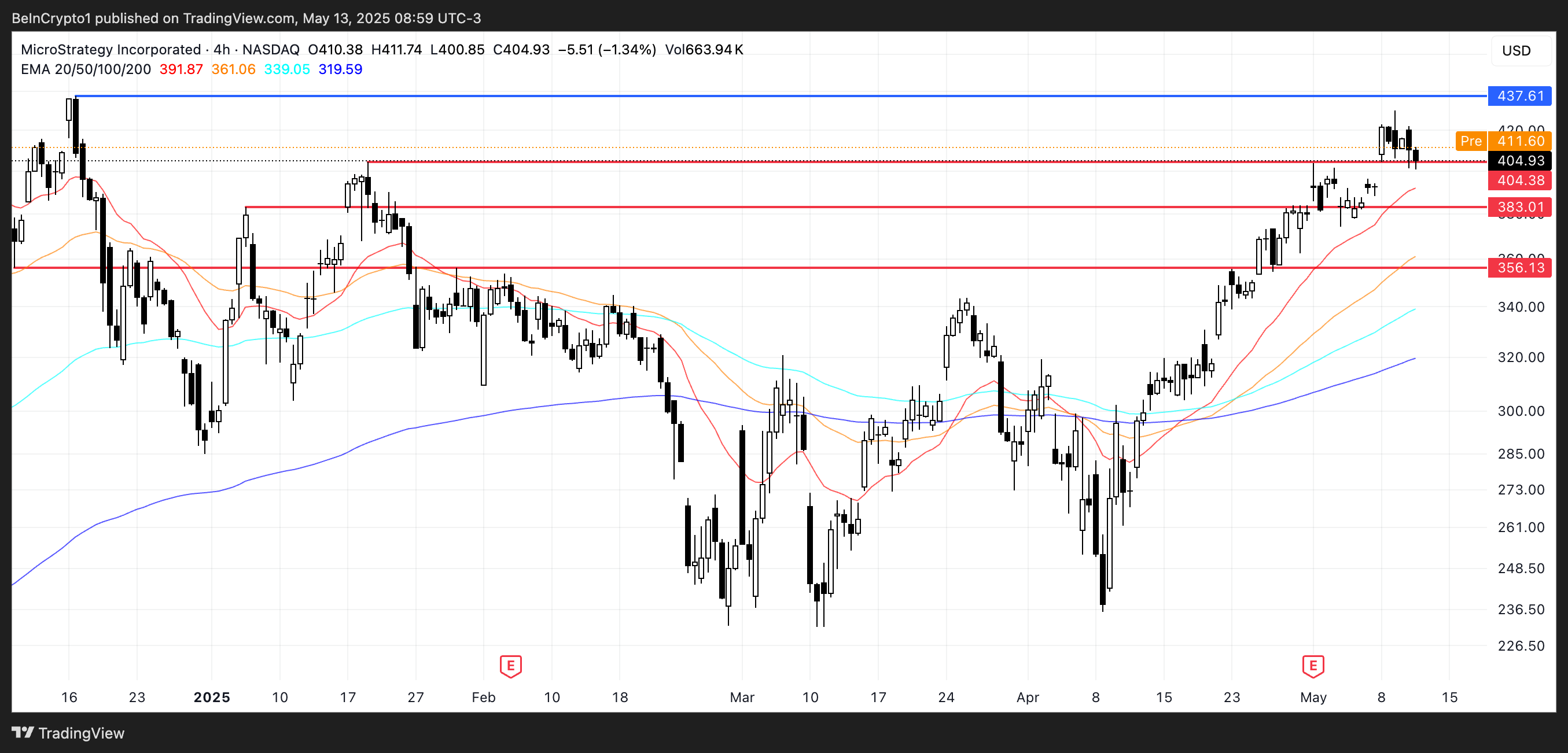Click the TradingView logo
1568x753 pixels.
tap(68, 733)
